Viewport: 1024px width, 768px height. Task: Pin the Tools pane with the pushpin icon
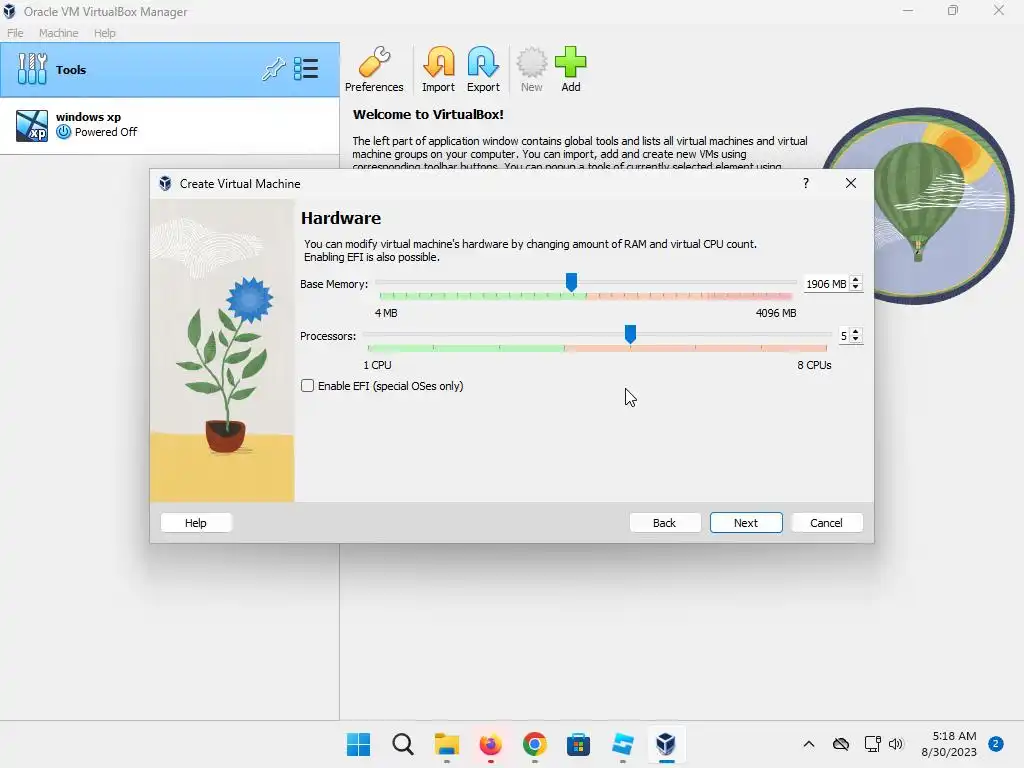(x=274, y=69)
